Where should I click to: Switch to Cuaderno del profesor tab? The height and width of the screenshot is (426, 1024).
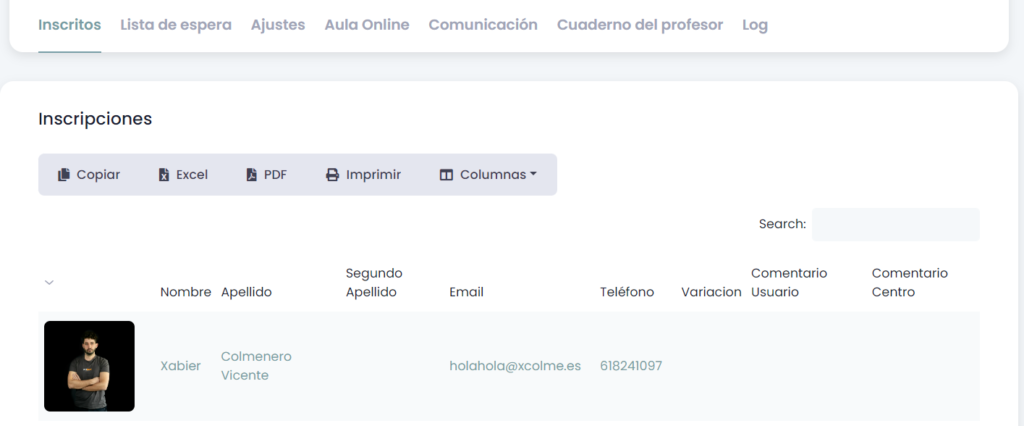pyautogui.click(x=639, y=25)
